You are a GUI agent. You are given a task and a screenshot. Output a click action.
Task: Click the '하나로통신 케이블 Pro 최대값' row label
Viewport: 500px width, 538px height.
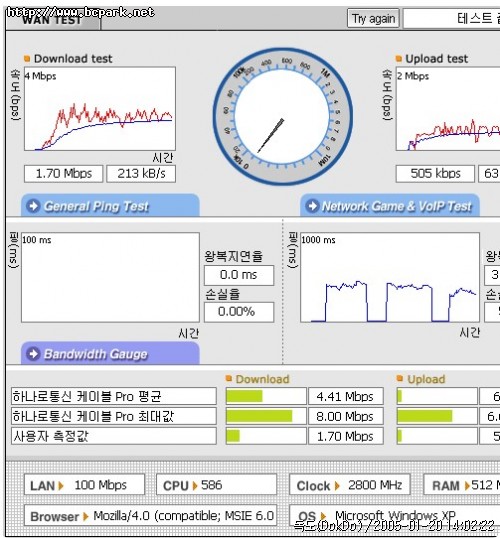114,416
